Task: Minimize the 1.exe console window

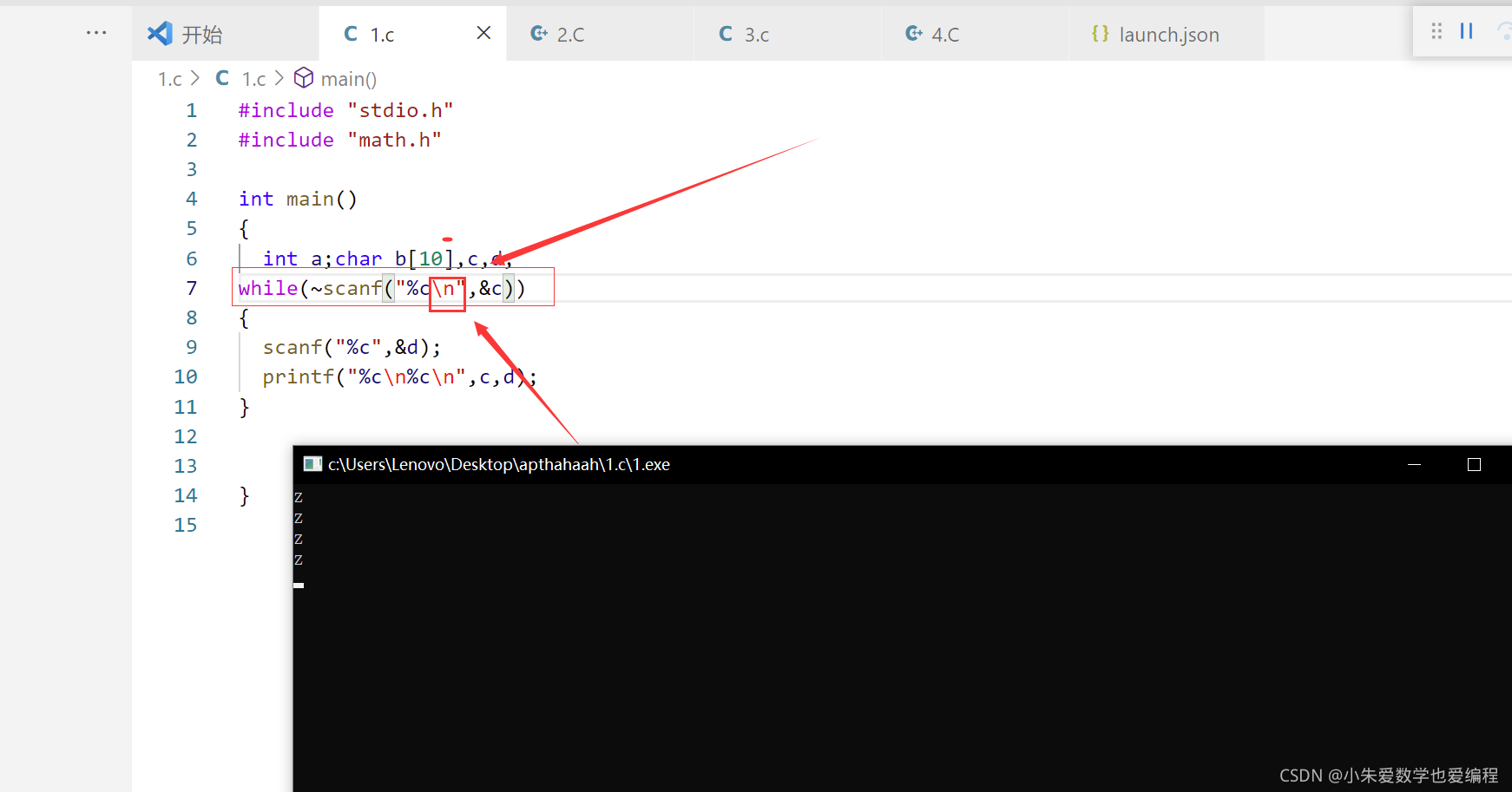Action: click(1414, 464)
